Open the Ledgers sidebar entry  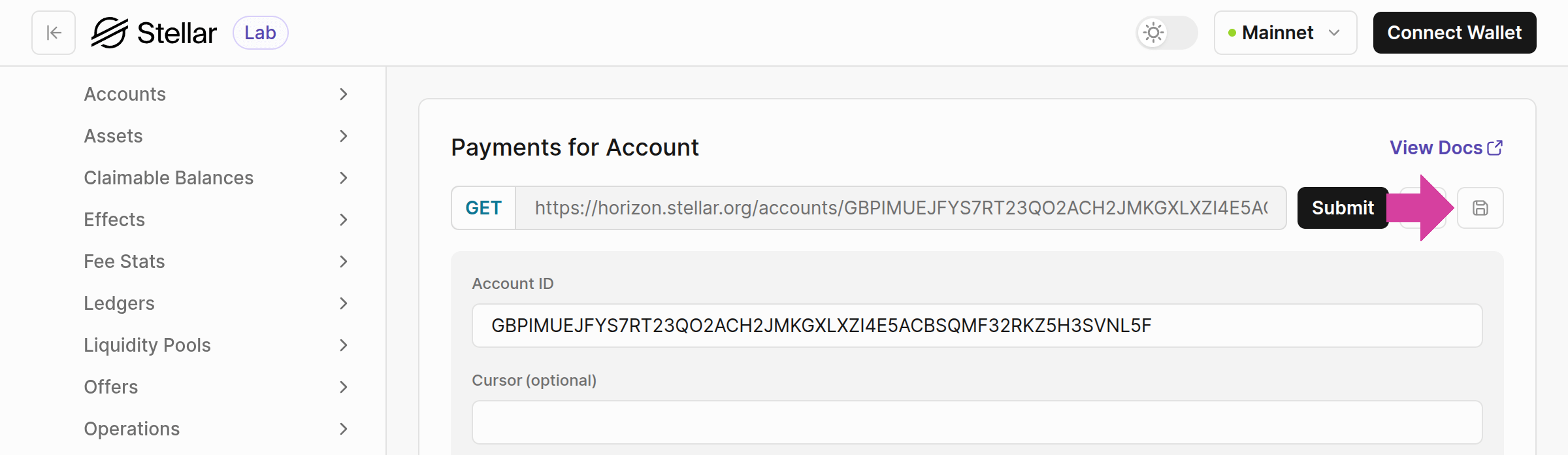coord(119,303)
